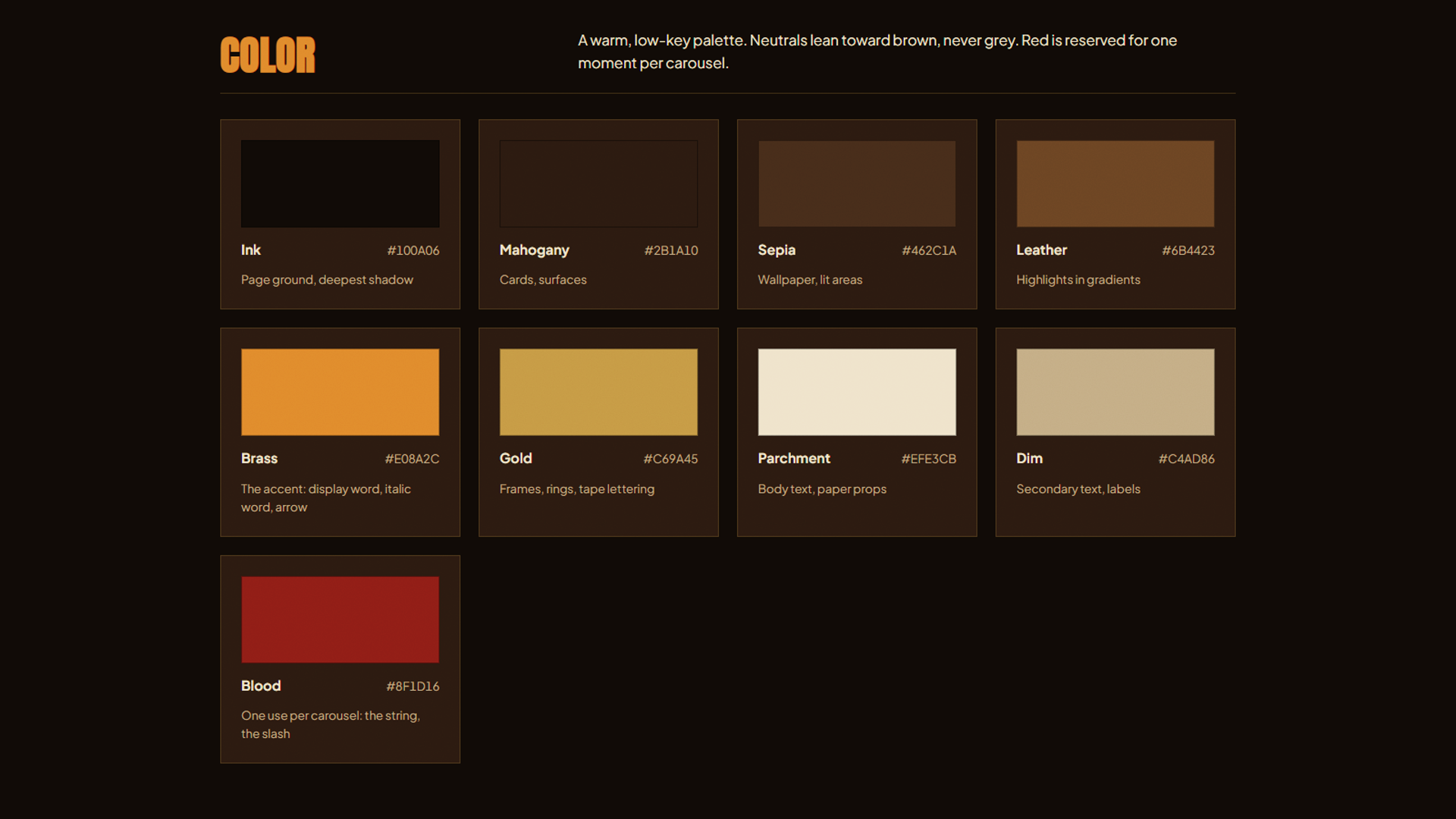Click 'Cards, surfaces' description

pyautogui.click(x=543, y=280)
